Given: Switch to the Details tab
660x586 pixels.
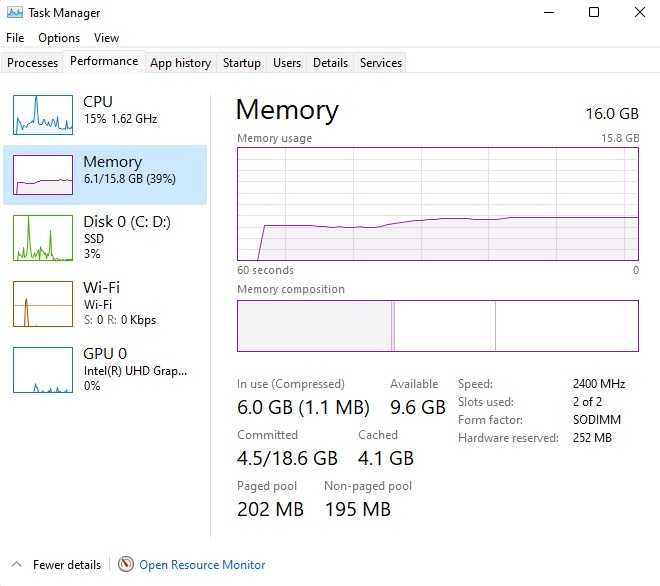Looking at the screenshot, I should point(330,63).
